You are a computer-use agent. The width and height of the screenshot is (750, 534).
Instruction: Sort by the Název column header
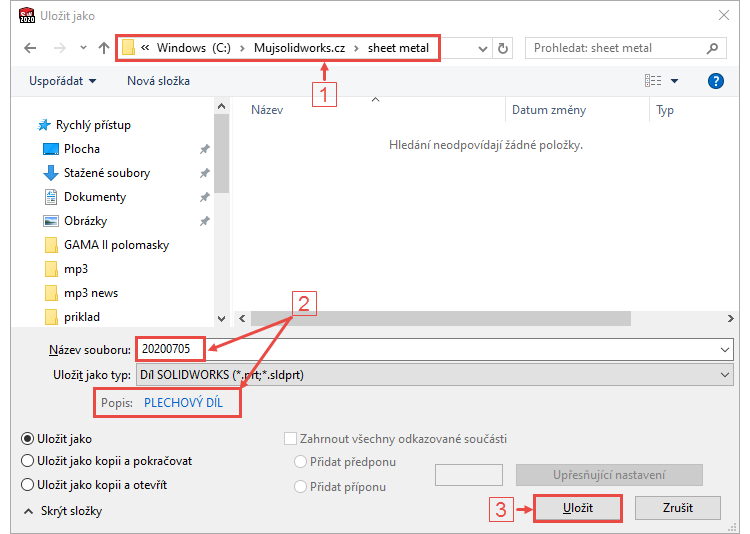267,110
